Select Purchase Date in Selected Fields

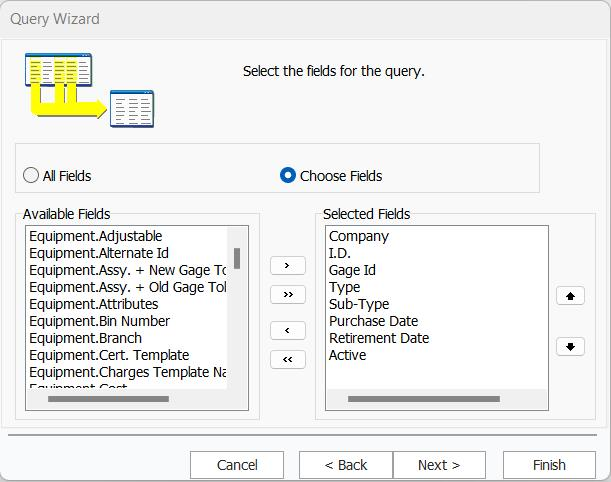373,321
